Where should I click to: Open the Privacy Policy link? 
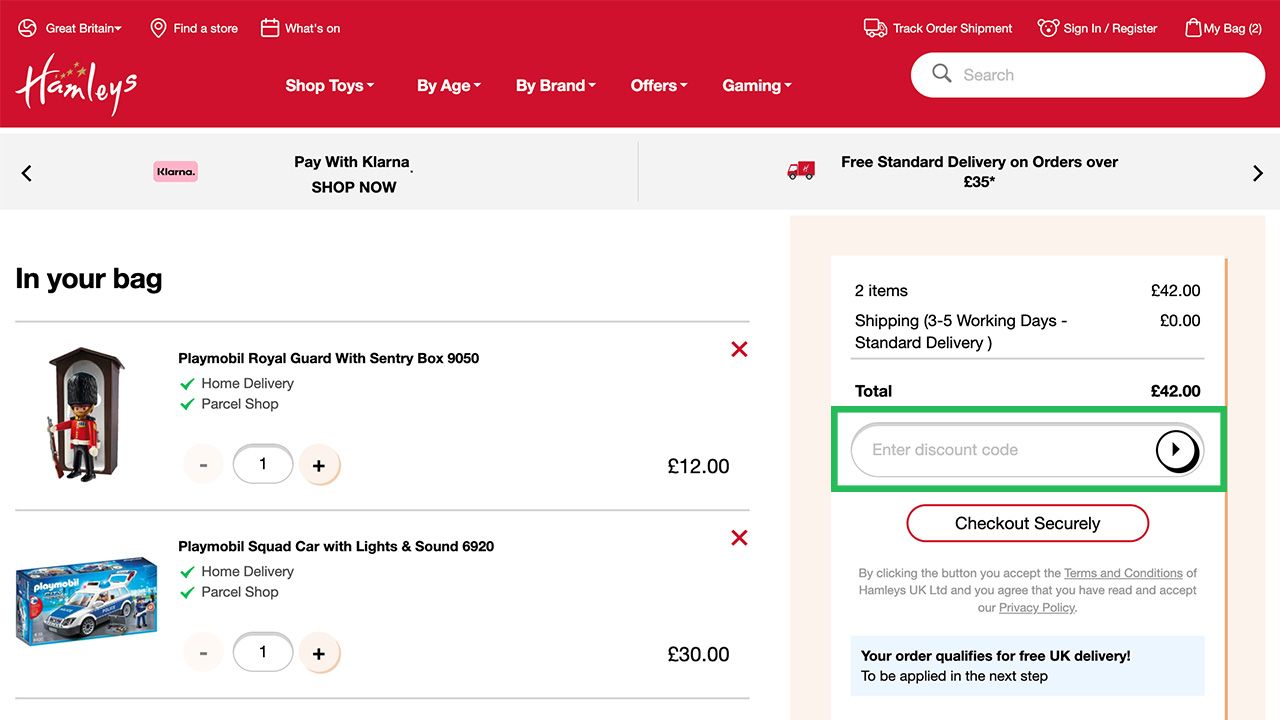pyautogui.click(x=1037, y=607)
